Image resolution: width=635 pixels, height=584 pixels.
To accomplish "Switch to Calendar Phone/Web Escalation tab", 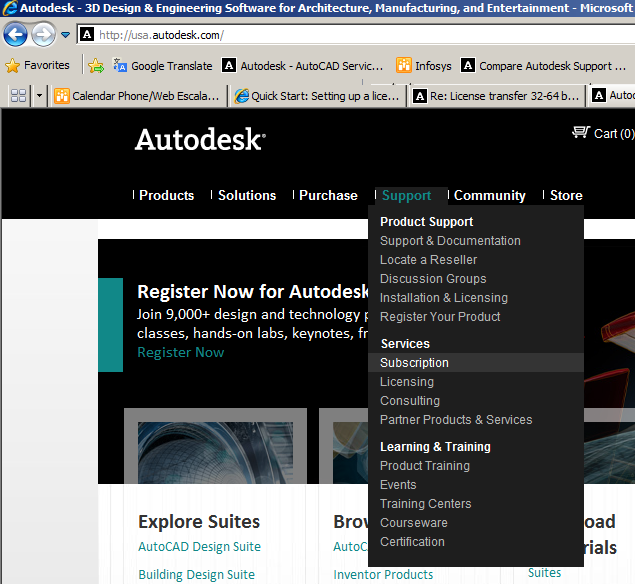I will pyautogui.click(x=137, y=96).
